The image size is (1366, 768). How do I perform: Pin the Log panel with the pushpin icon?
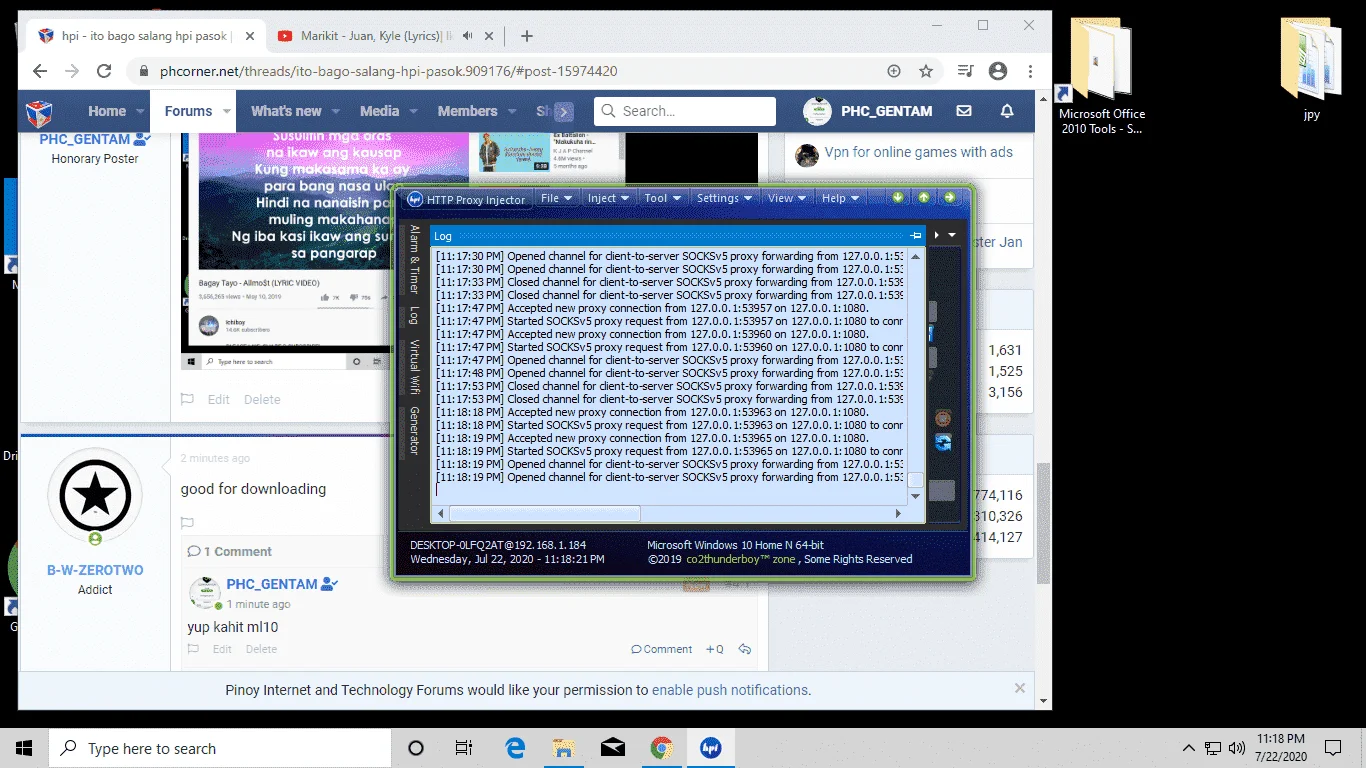click(915, 236)
